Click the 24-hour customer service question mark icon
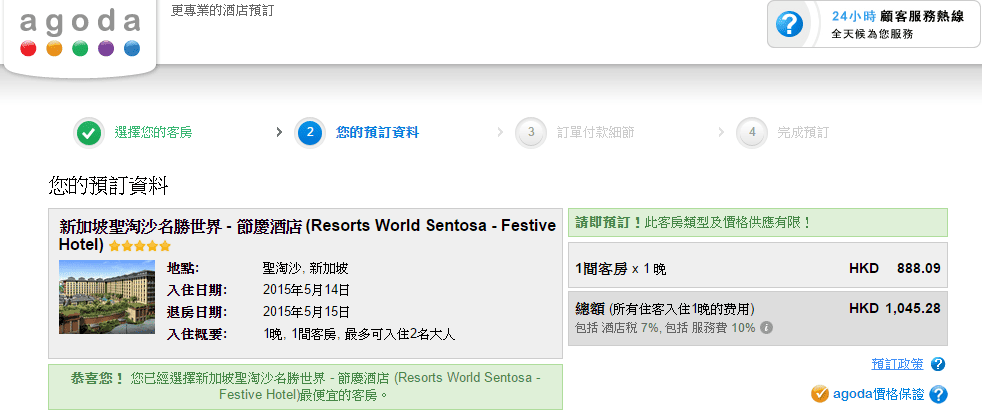 [x=792, y=24]
